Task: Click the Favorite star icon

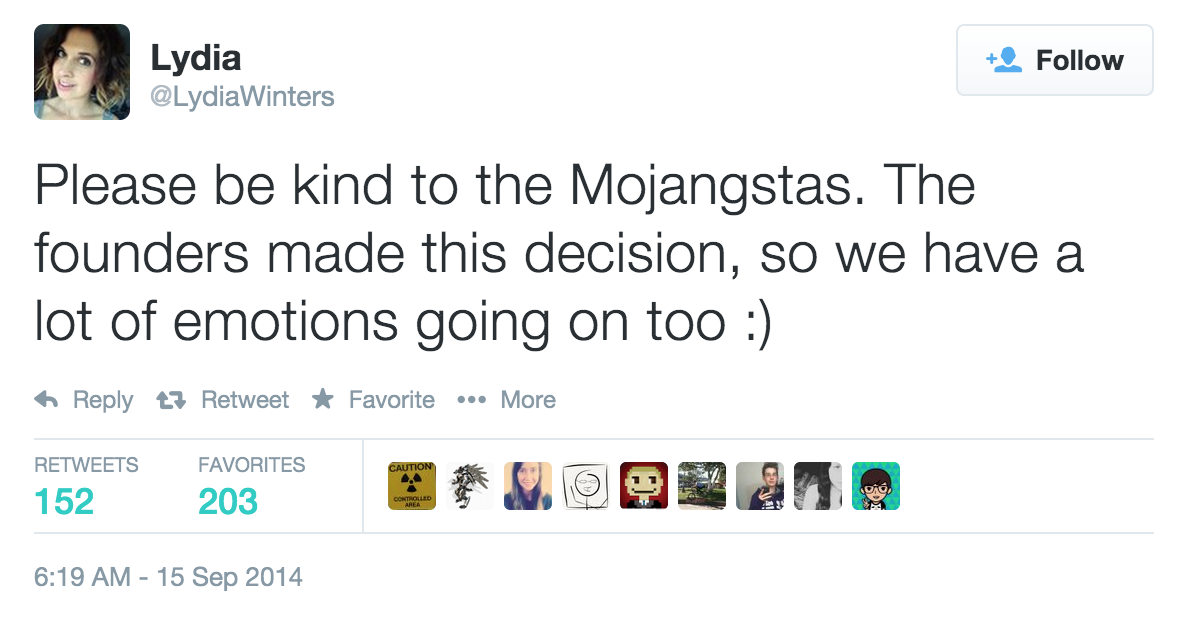Action: click(322, 400)
